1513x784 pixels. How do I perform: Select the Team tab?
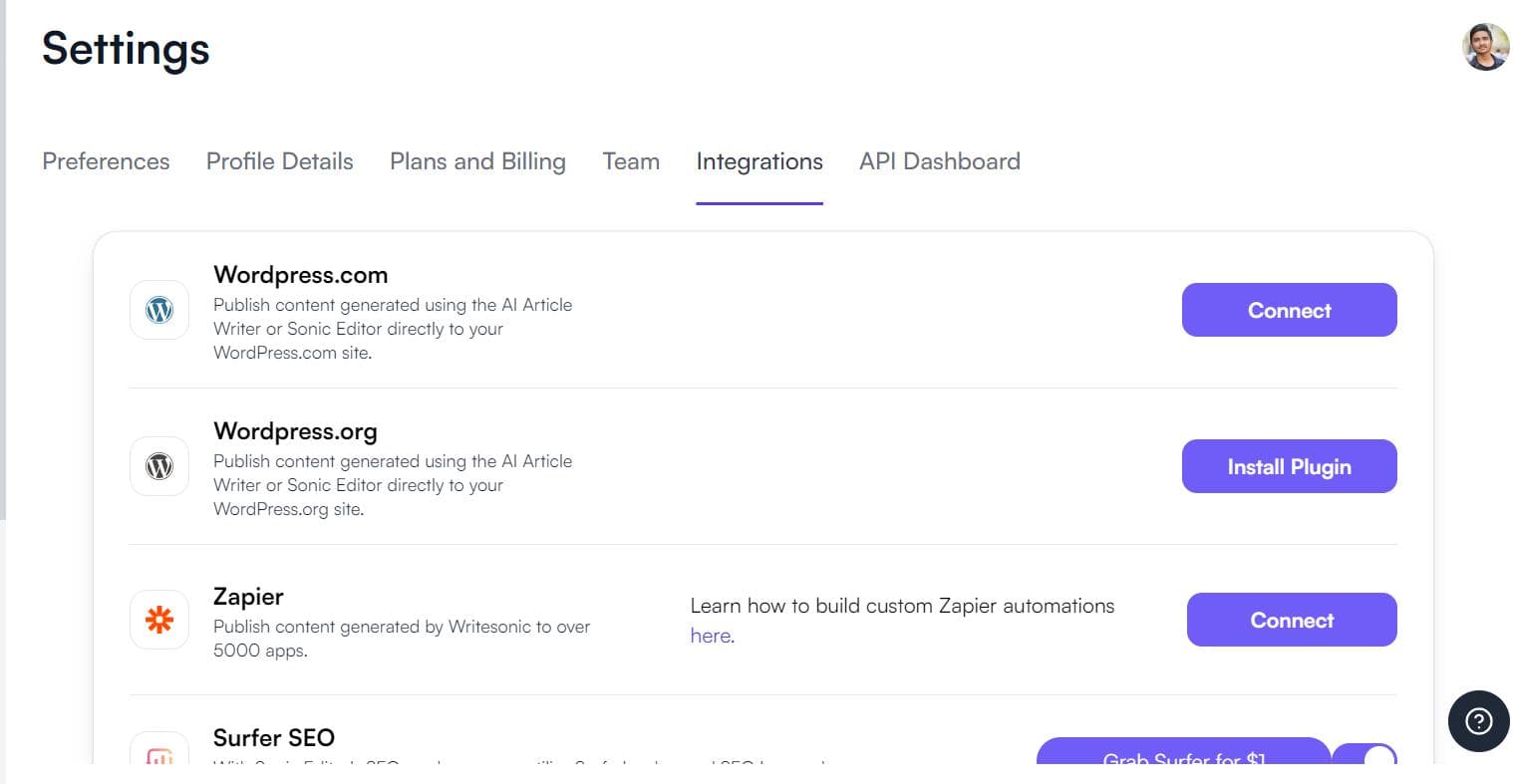tap(631, 161)
